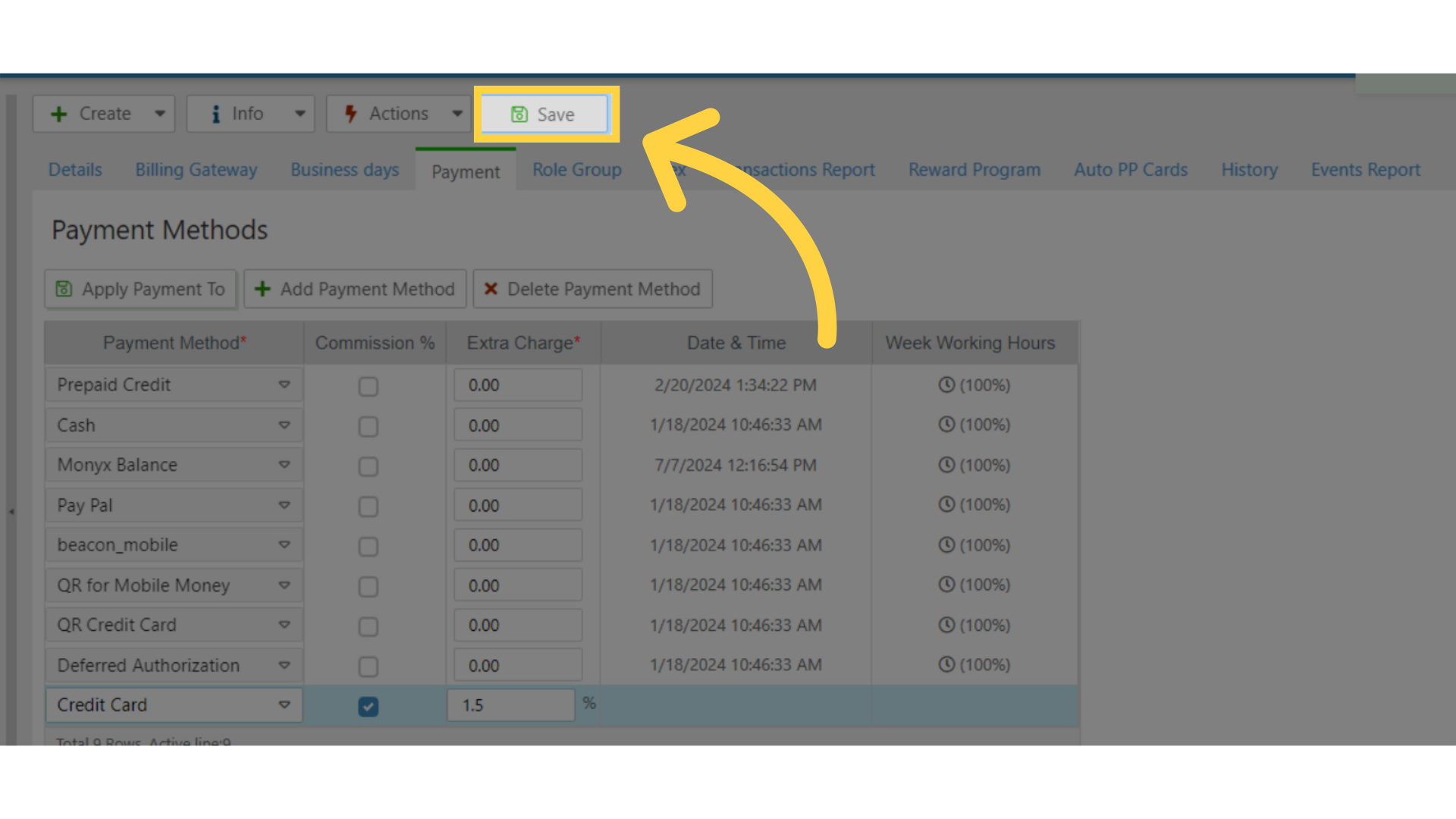Click Extra Charge field for Prepaid Credit

point(518,385)
